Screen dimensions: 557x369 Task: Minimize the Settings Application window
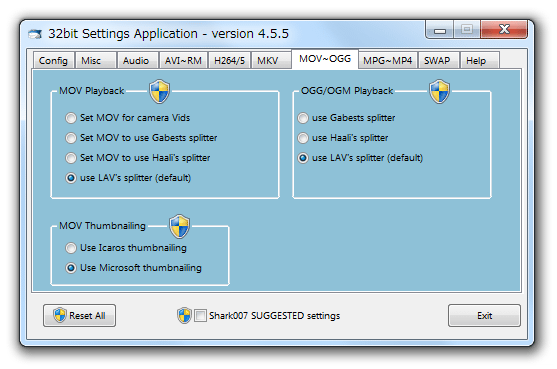(439, 29)
